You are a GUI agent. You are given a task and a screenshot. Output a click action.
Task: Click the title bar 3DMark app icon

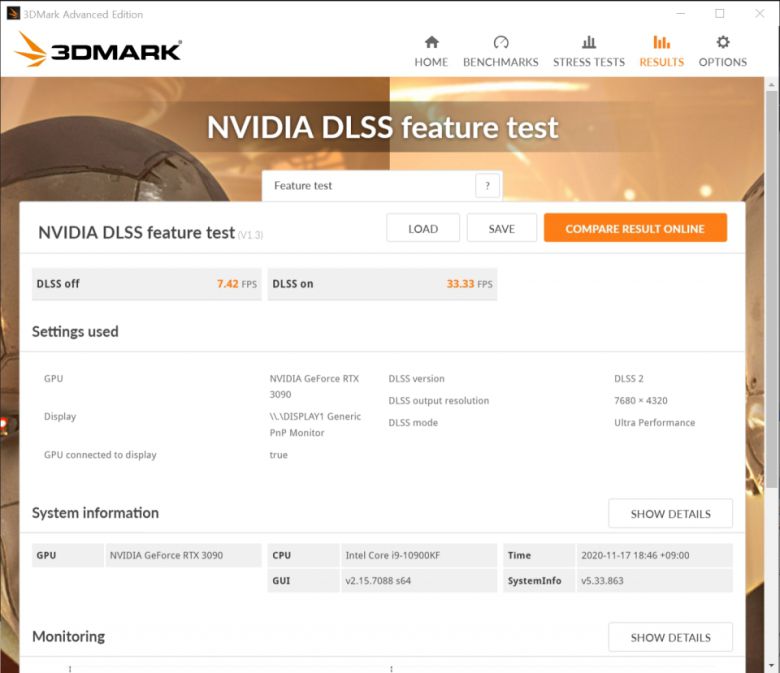pos(13,14)
